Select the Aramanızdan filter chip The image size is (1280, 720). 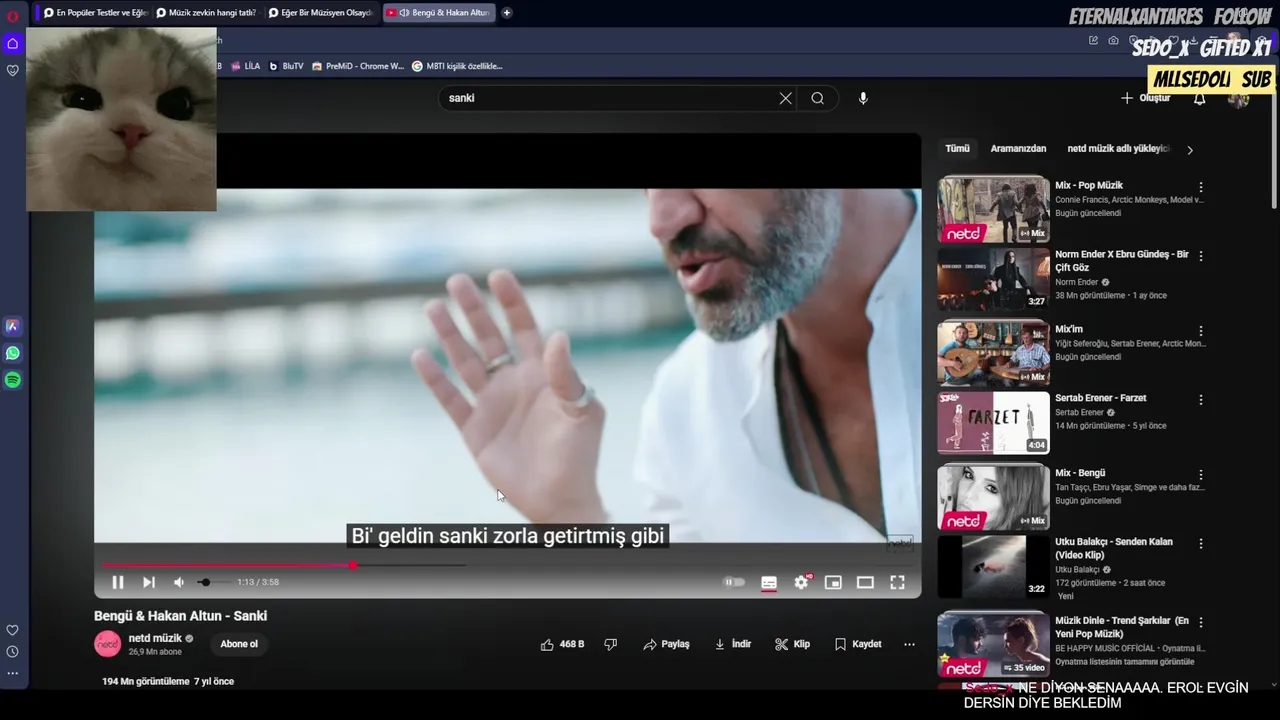tap(1018, 149)
